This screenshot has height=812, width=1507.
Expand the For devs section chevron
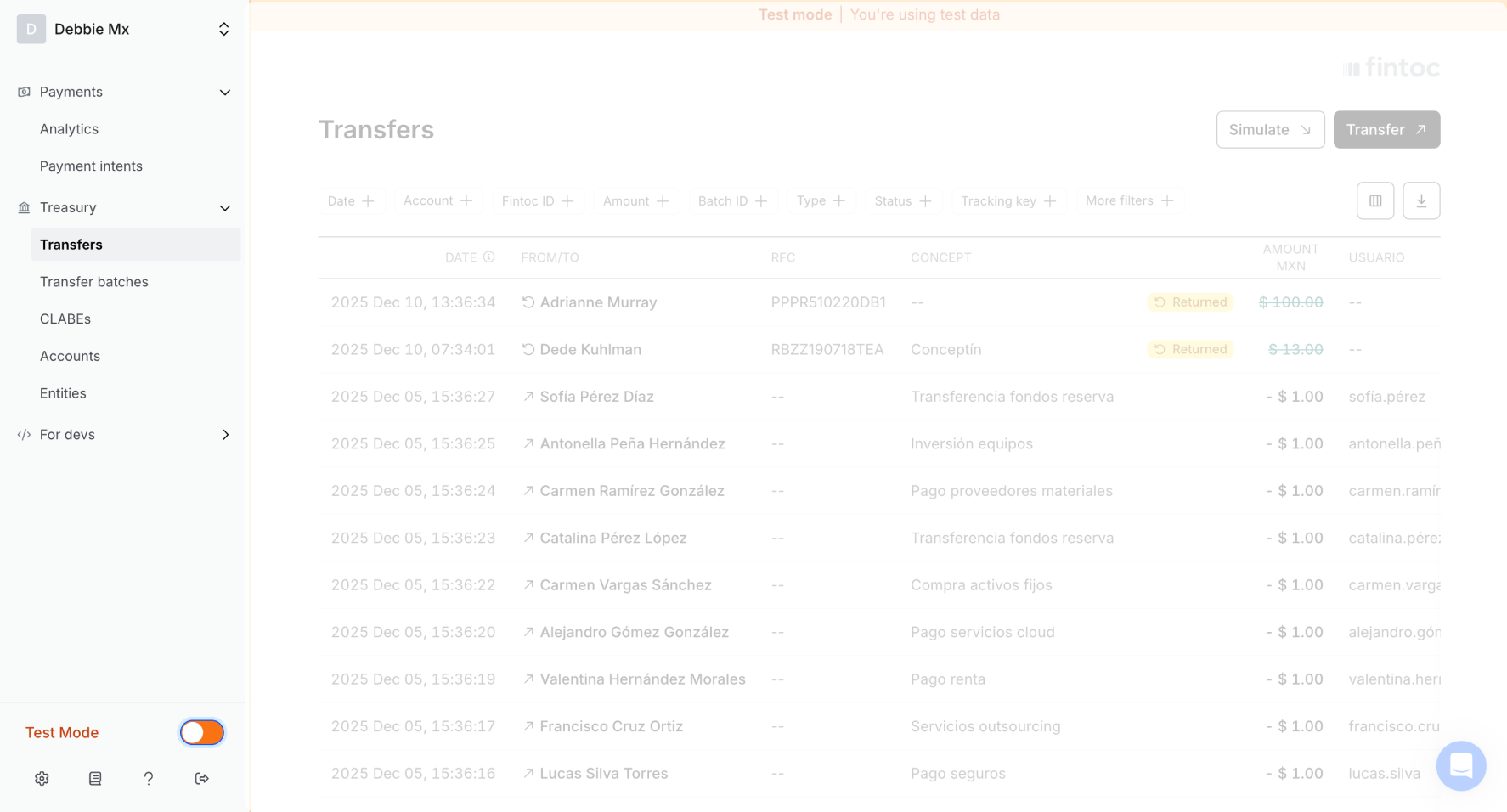click(225, 435)
